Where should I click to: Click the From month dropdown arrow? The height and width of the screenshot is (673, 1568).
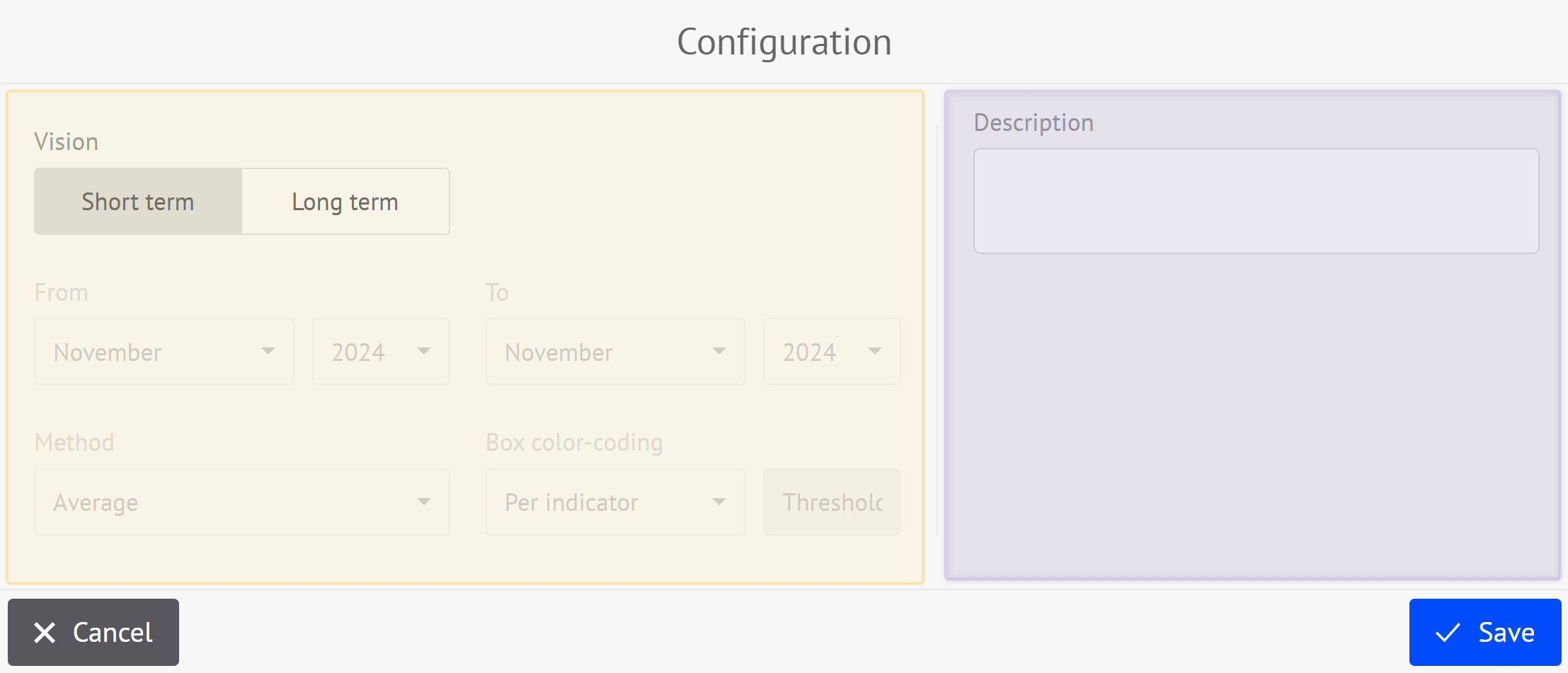point(268,352)
